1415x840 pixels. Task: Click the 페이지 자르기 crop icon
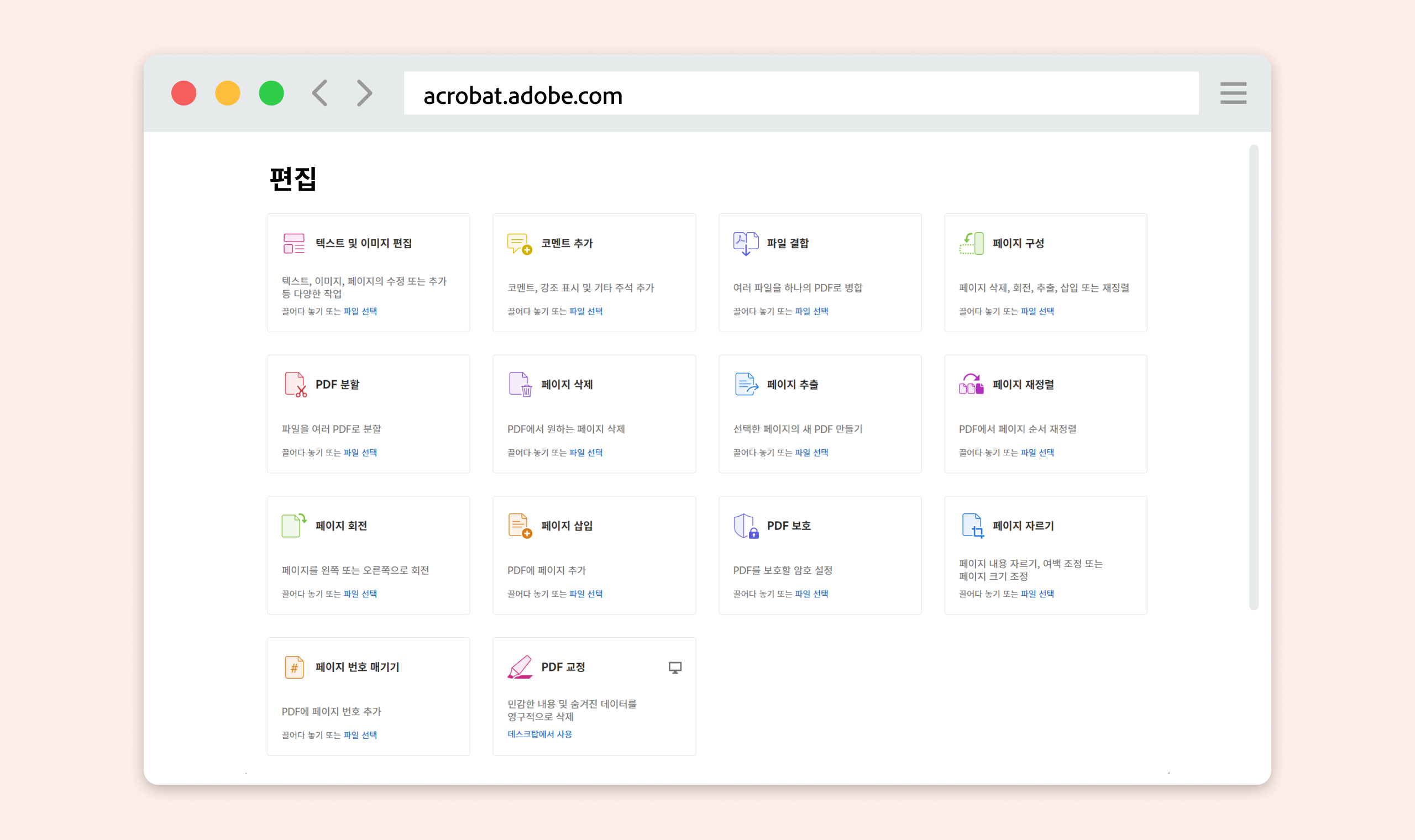[972, 526]
